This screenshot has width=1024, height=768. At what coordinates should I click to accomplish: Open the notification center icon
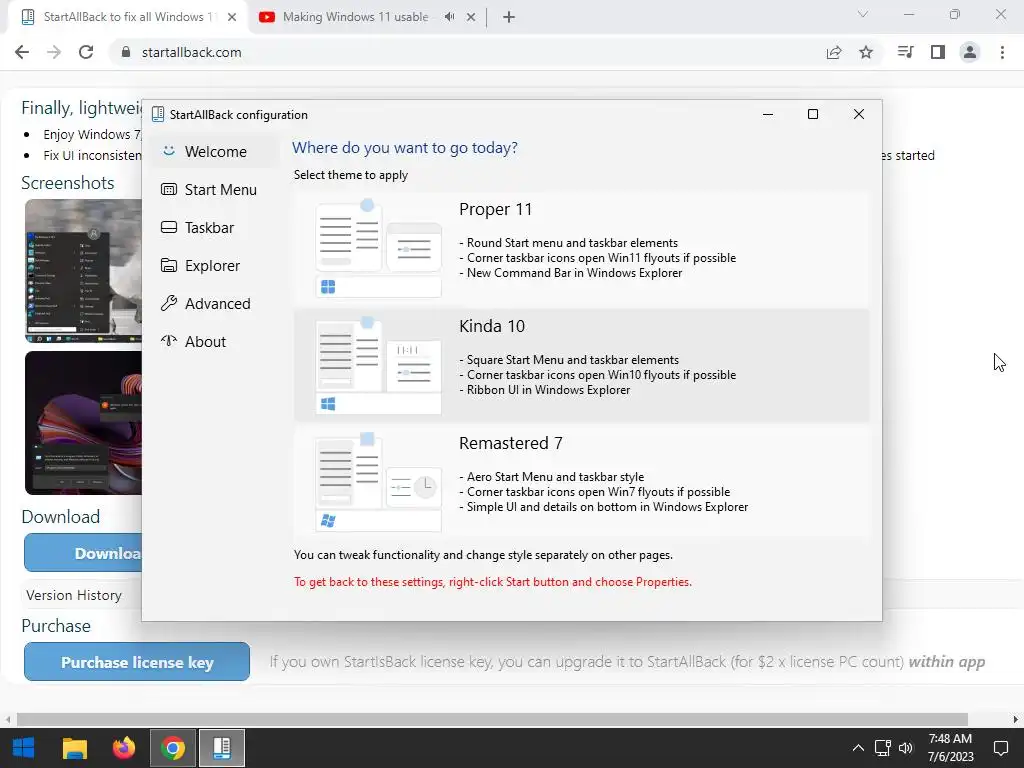click(1001, 748)
